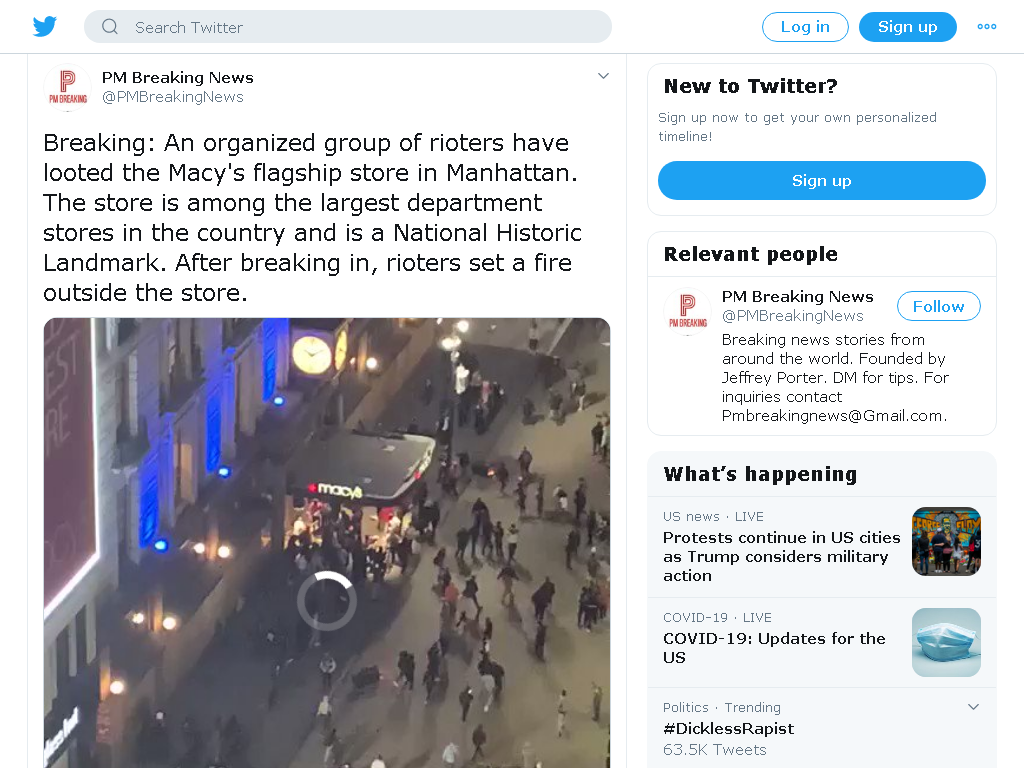This screenshot has height=768, width=1024.
Task: Open PM Breaking News avatar in Relevant people
Action: tap(687, 312)
